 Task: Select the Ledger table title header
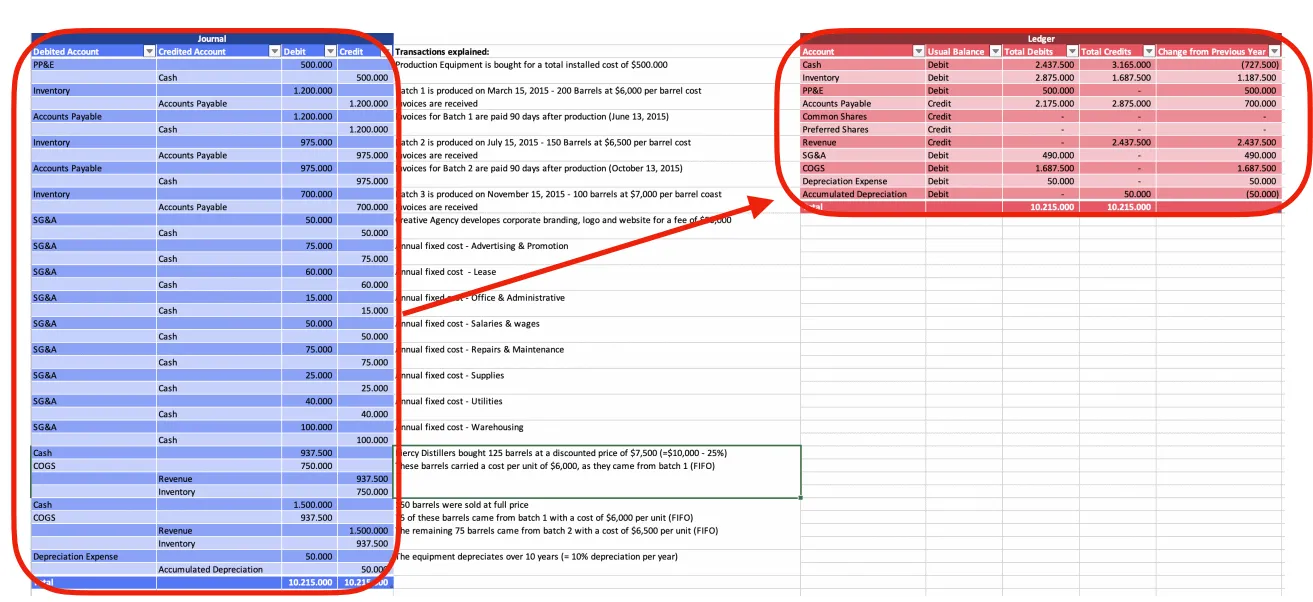[x=1040, y=38]
